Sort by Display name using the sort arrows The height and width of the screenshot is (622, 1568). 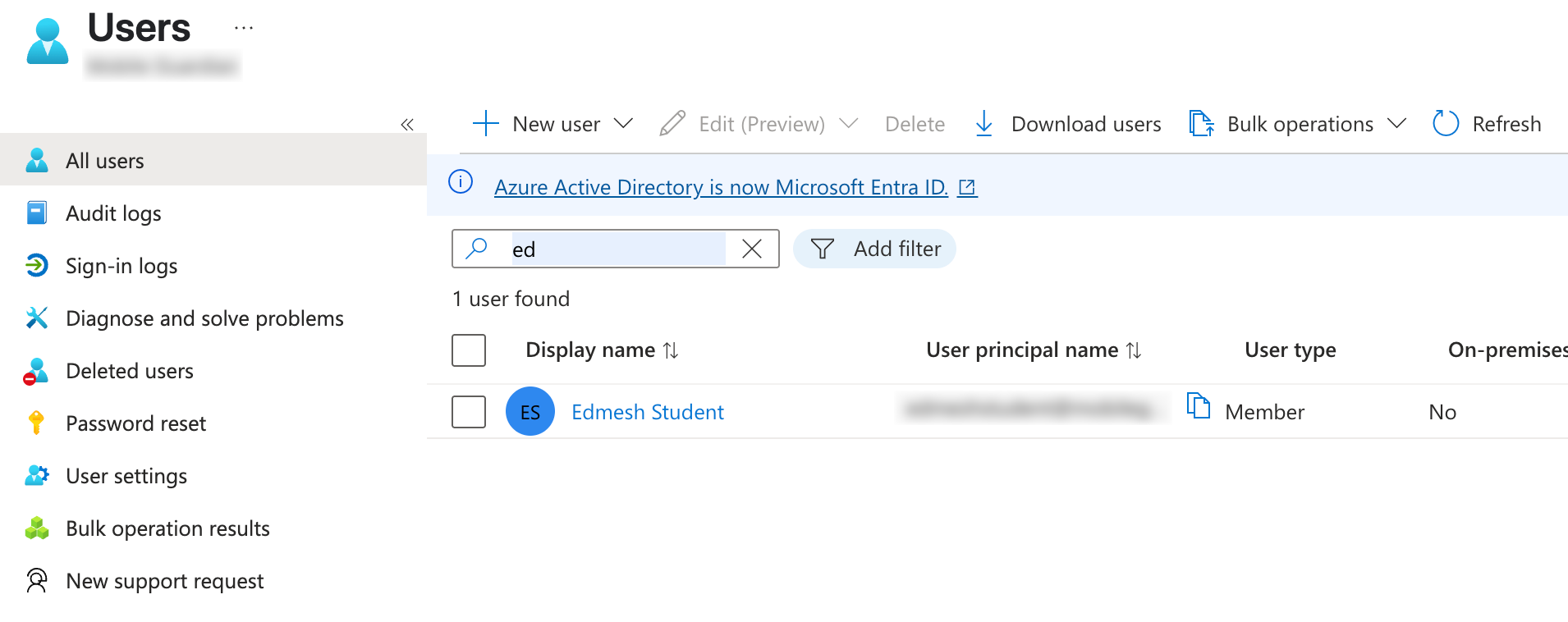(671, 350)
